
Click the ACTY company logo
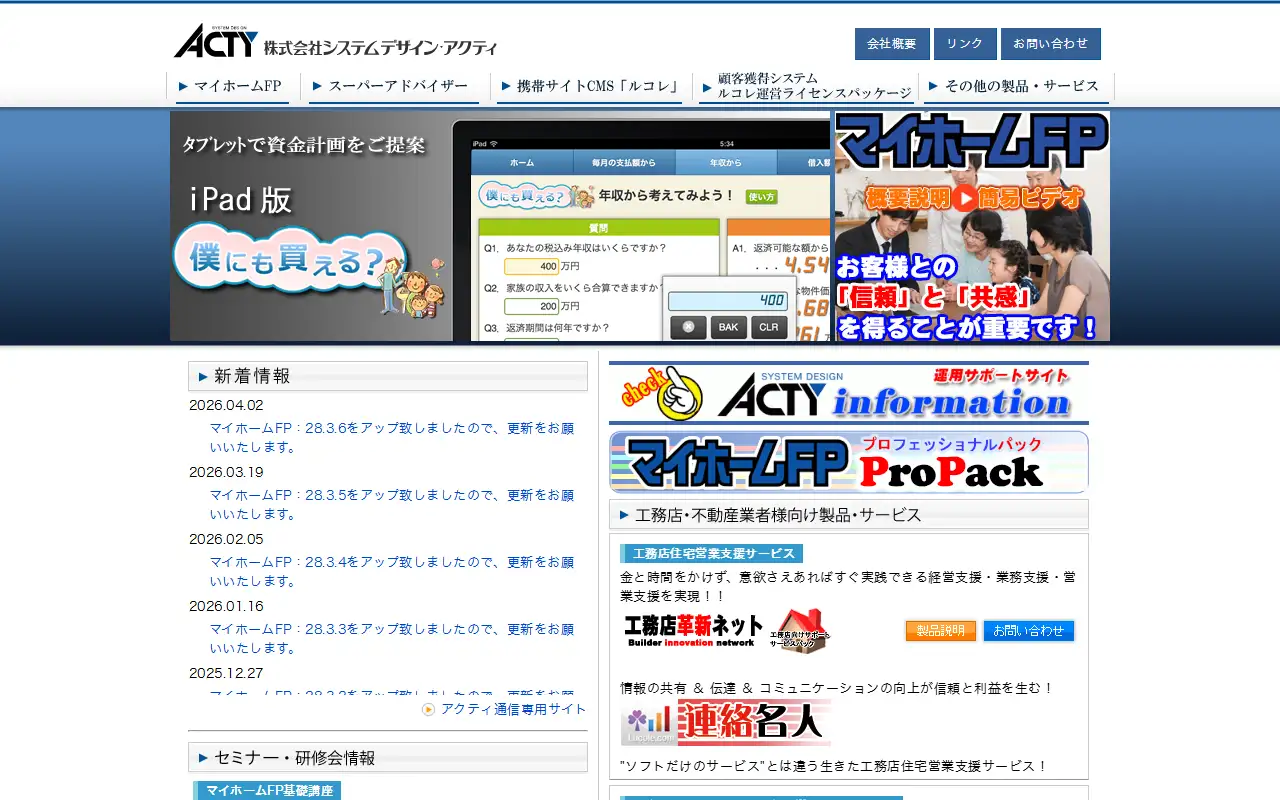tap(335, 41)
